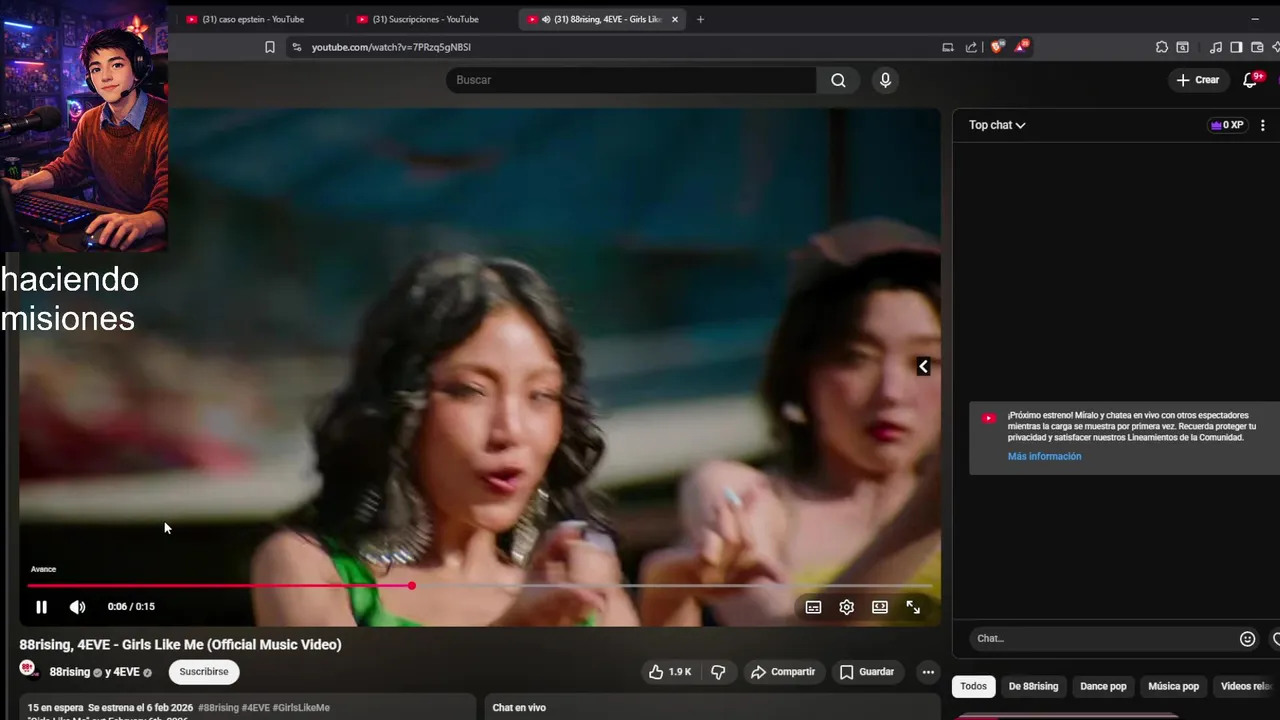Open the three-dot more actions under video
1280x720 pixels.
928,672
